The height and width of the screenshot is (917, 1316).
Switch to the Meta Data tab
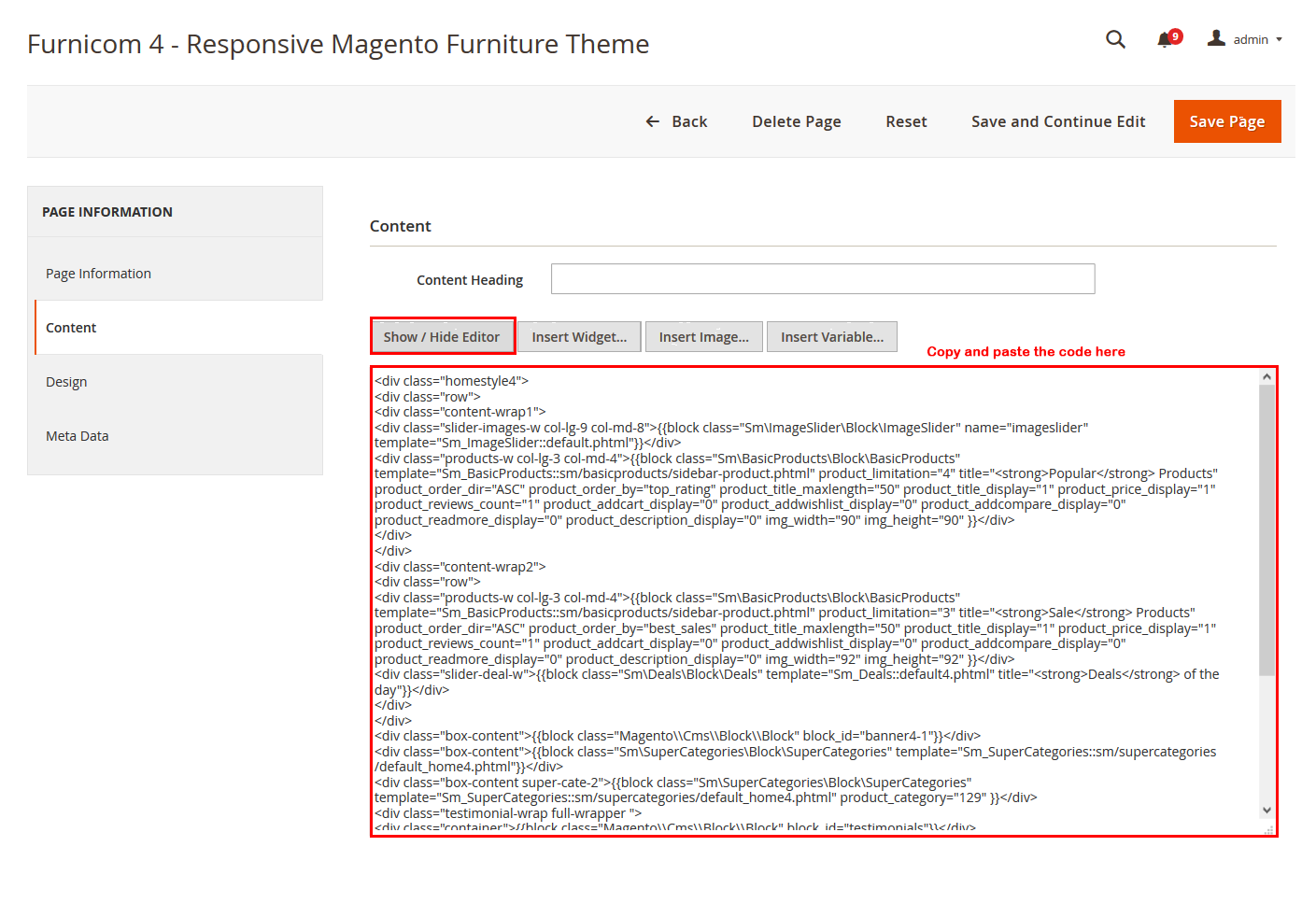click(x=176, y=436)
